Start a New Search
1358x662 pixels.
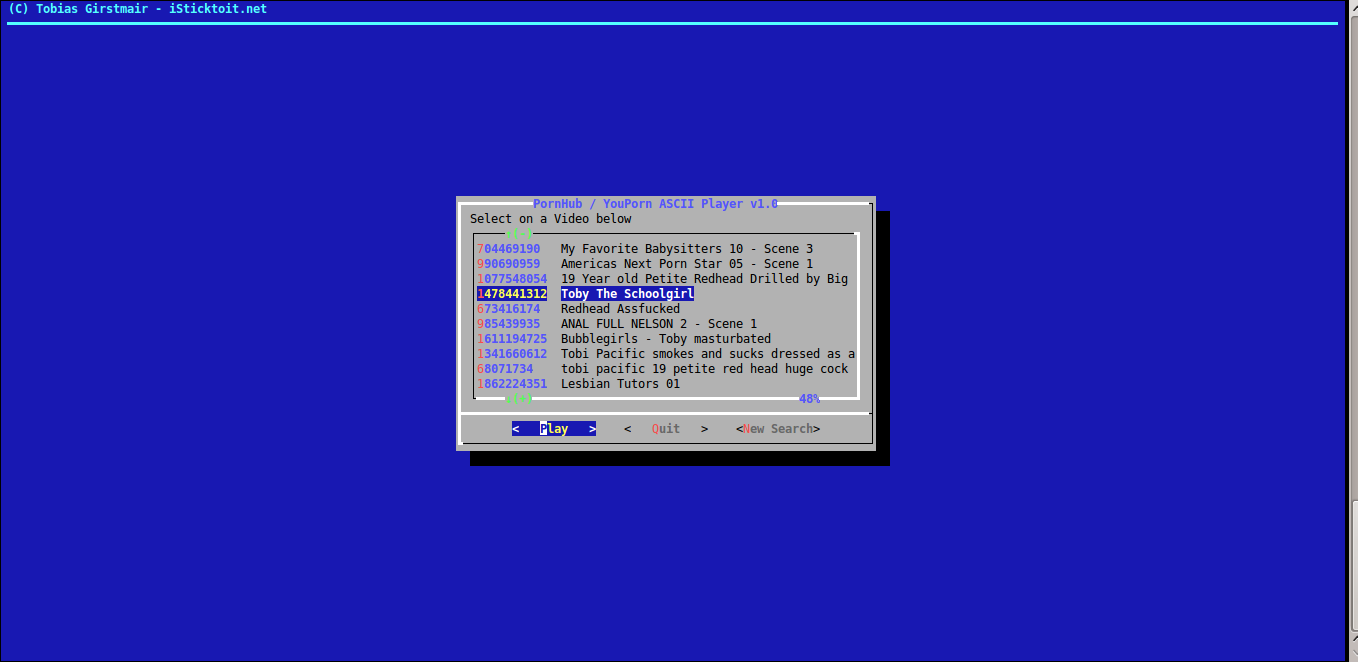pyautogui.click(x=778, y=429)
